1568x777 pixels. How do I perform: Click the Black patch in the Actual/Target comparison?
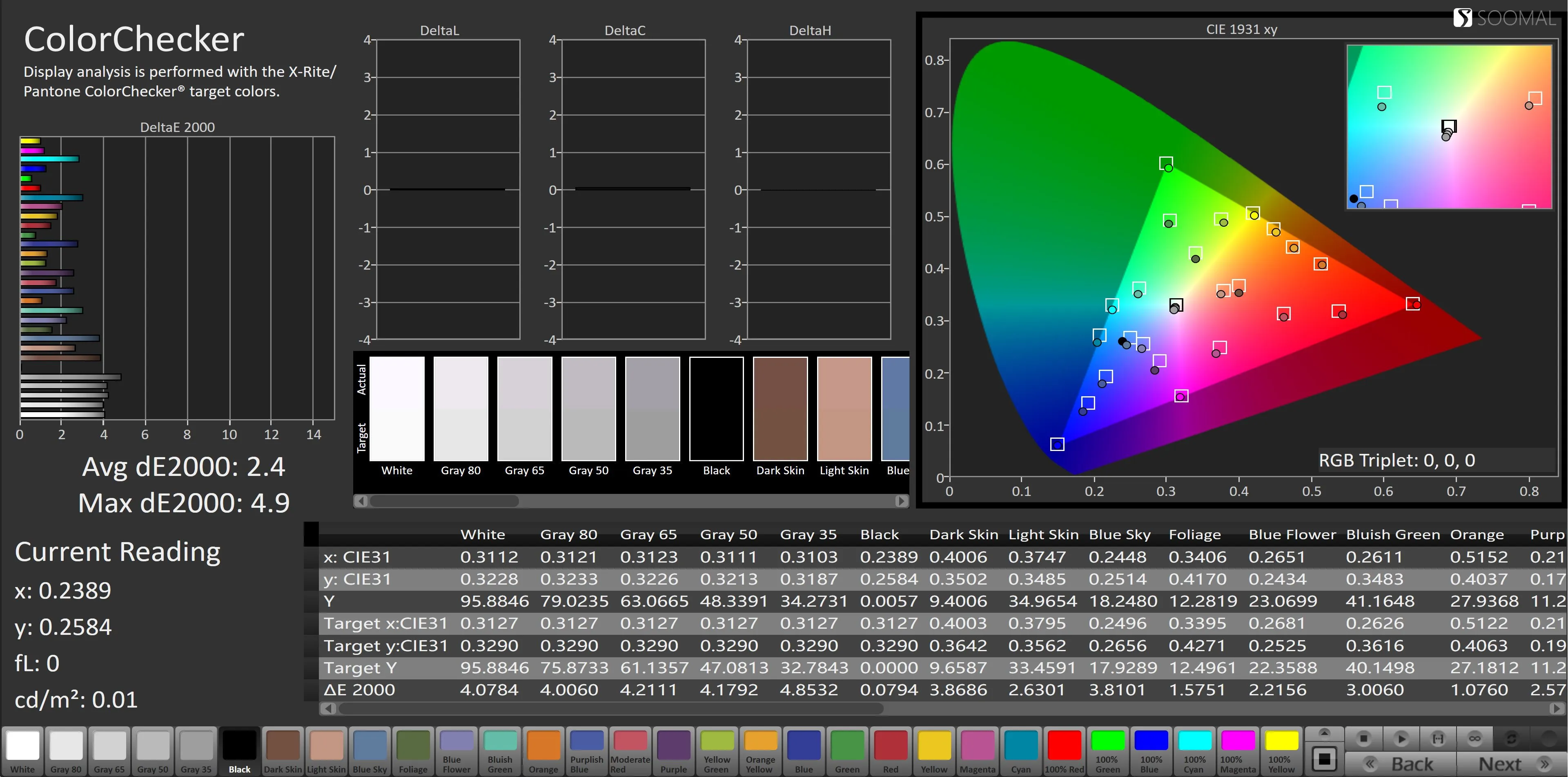pos(717,409)
